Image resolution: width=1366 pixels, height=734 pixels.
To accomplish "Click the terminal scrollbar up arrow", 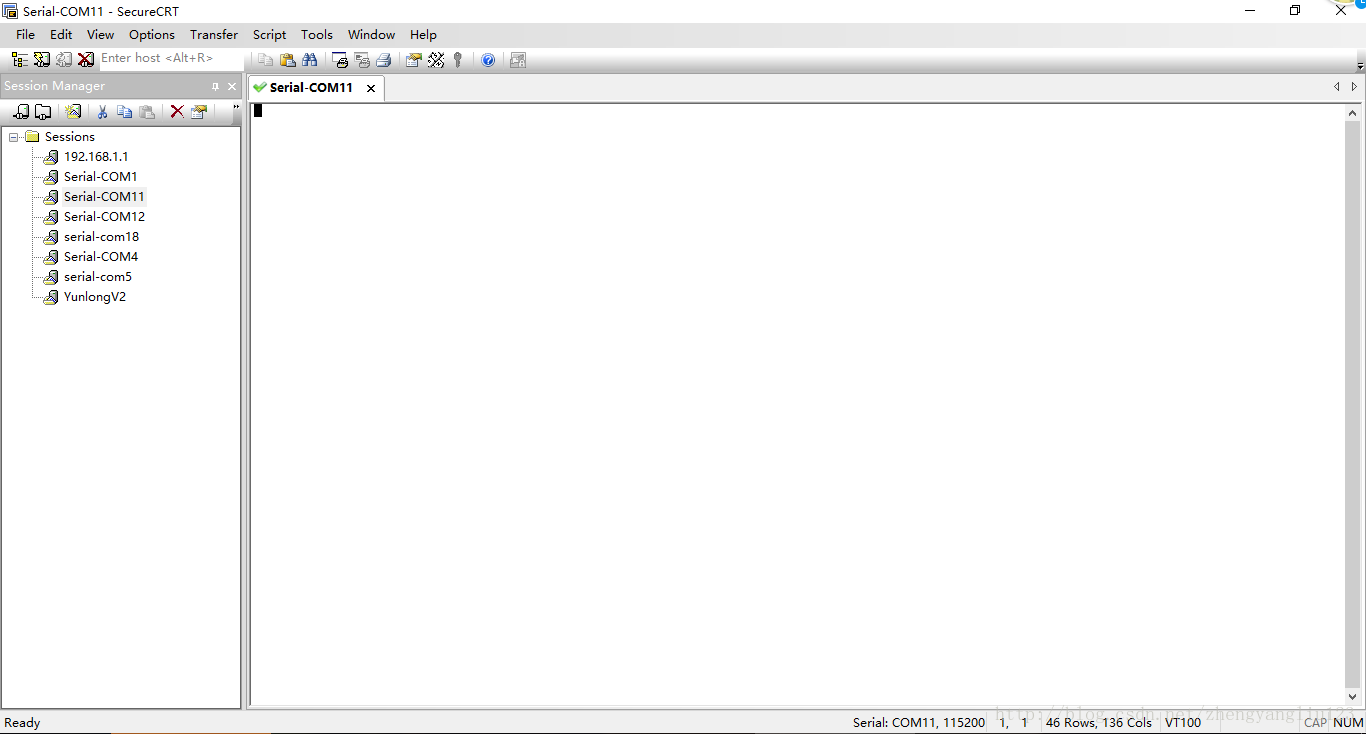I will (x=1353, y=113).
